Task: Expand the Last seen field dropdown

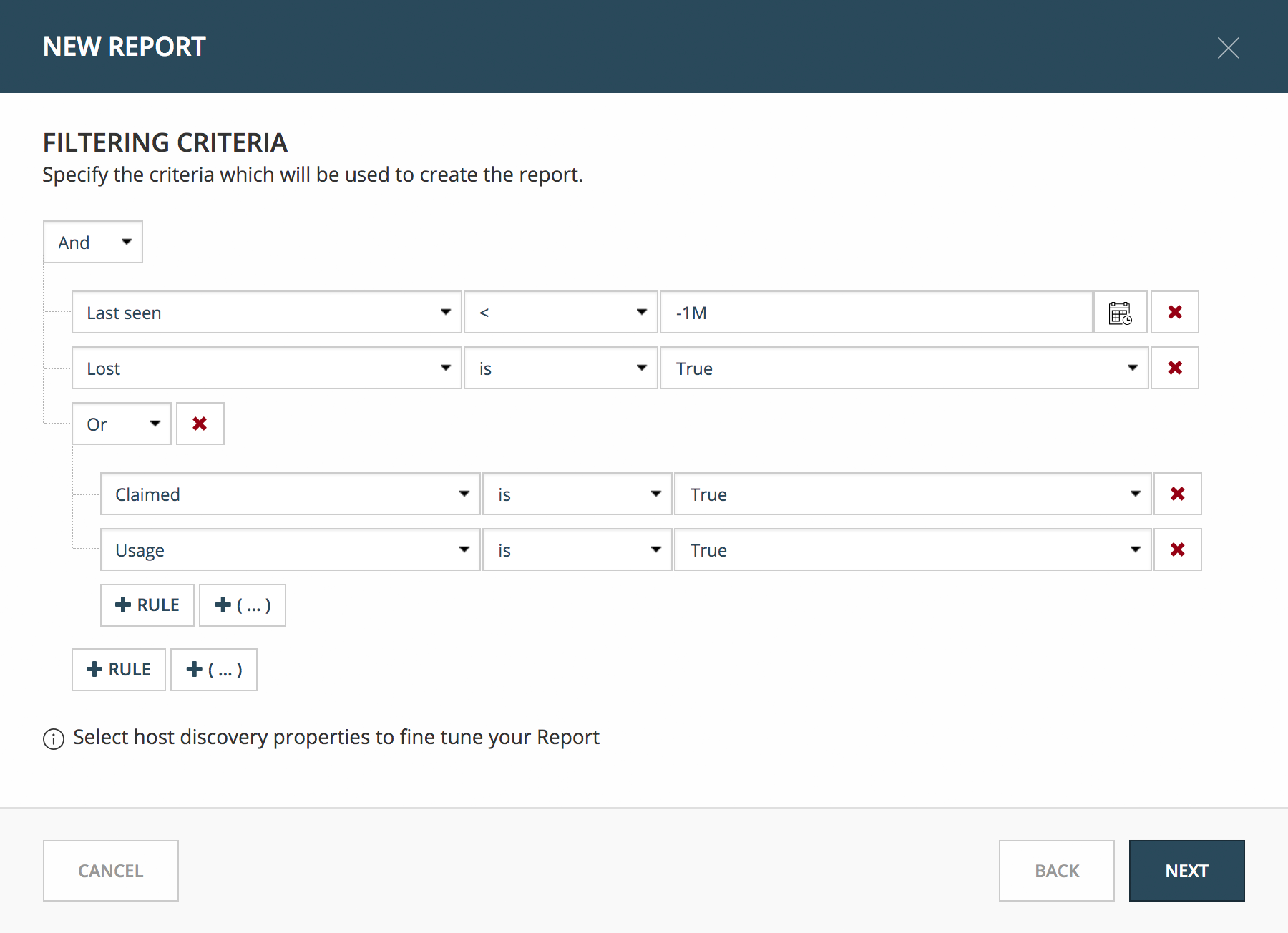Action: [x=267, y=313]
